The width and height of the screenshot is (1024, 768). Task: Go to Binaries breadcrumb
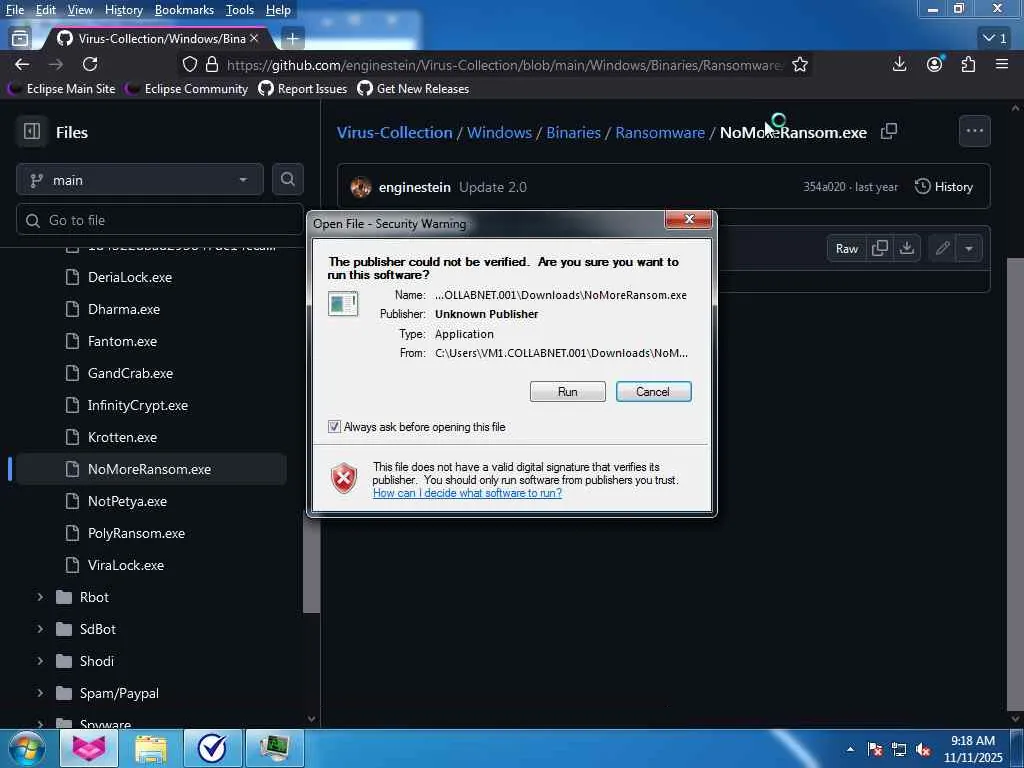coord(573,132)
